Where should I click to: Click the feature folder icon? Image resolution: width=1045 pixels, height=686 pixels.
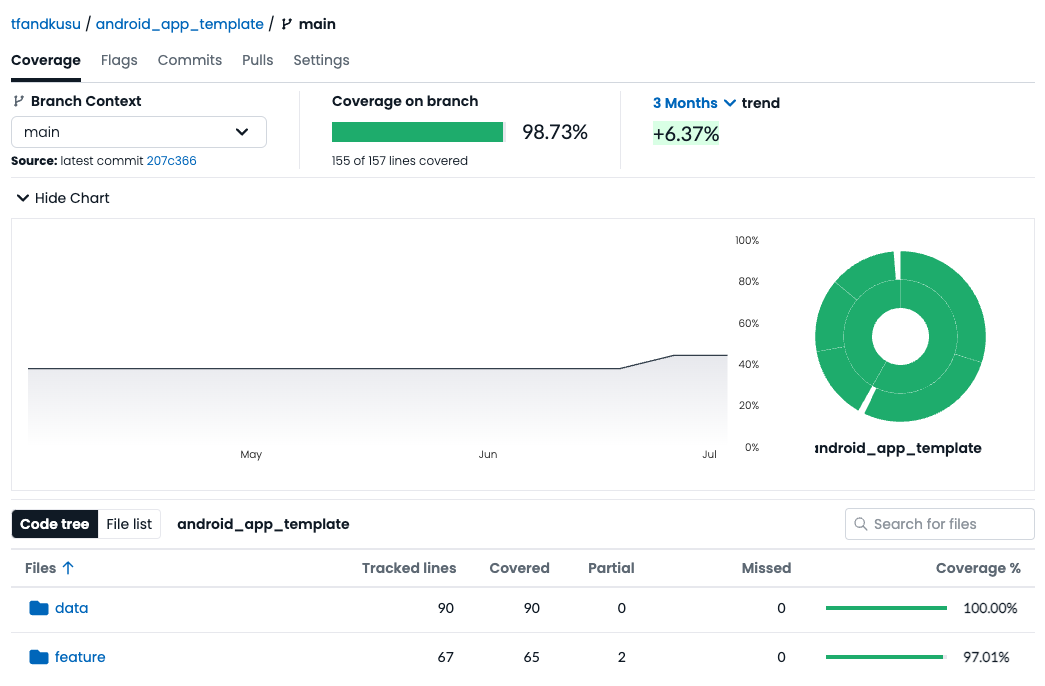pyautogui.click(x=39, y=657)
